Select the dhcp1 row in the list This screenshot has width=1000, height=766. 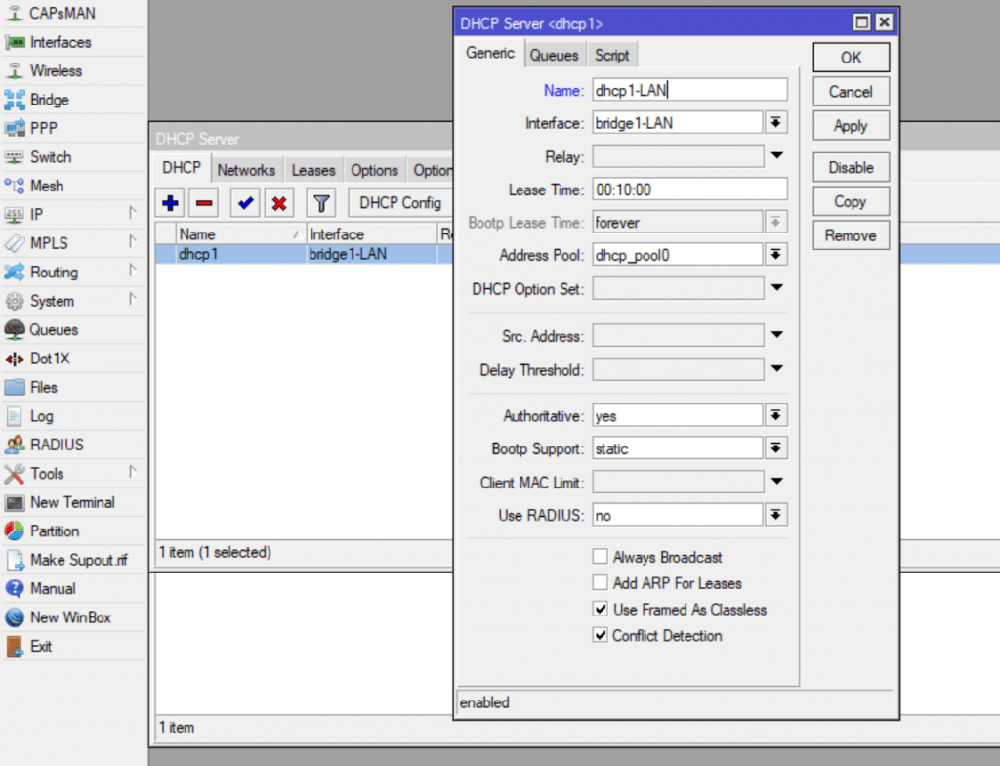pyautogui.click(x=304, y=254)
